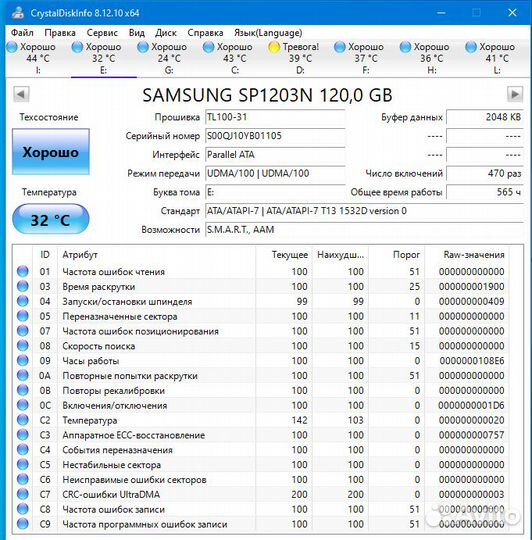
Task: Click status orb of attribute 05 row
Action: click(x=23, y=316)
